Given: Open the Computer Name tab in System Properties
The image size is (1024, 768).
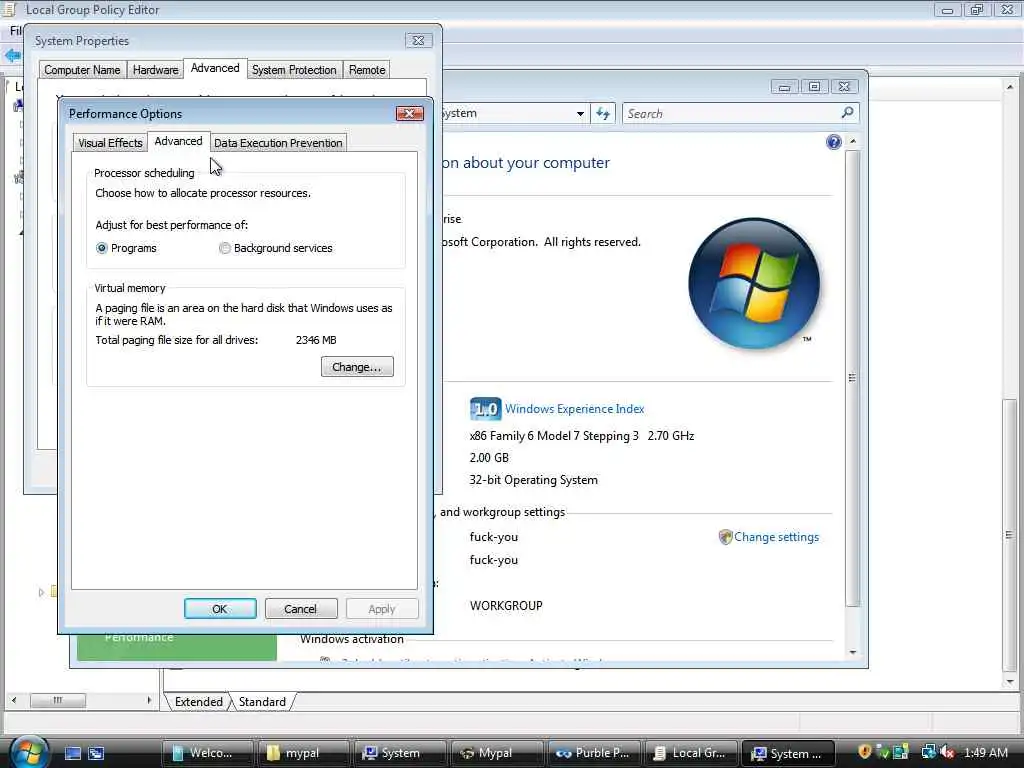Looking at the screenshot, I should 82,70.
